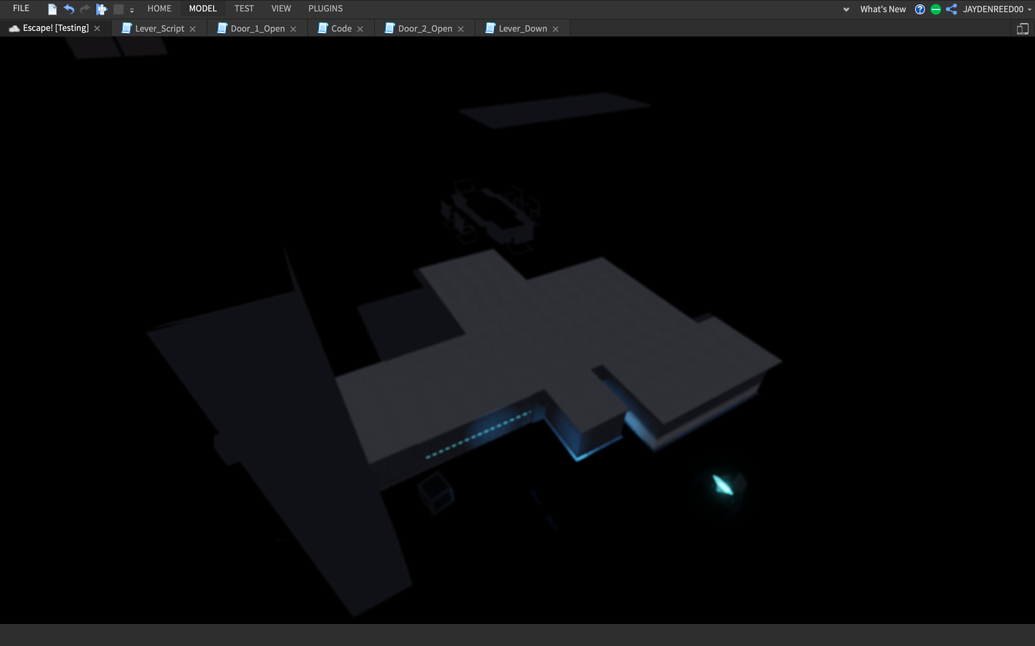This screenshot has width=1035, height=646.
Task: Select the blue Play icon near Undo
Action: 101,8
